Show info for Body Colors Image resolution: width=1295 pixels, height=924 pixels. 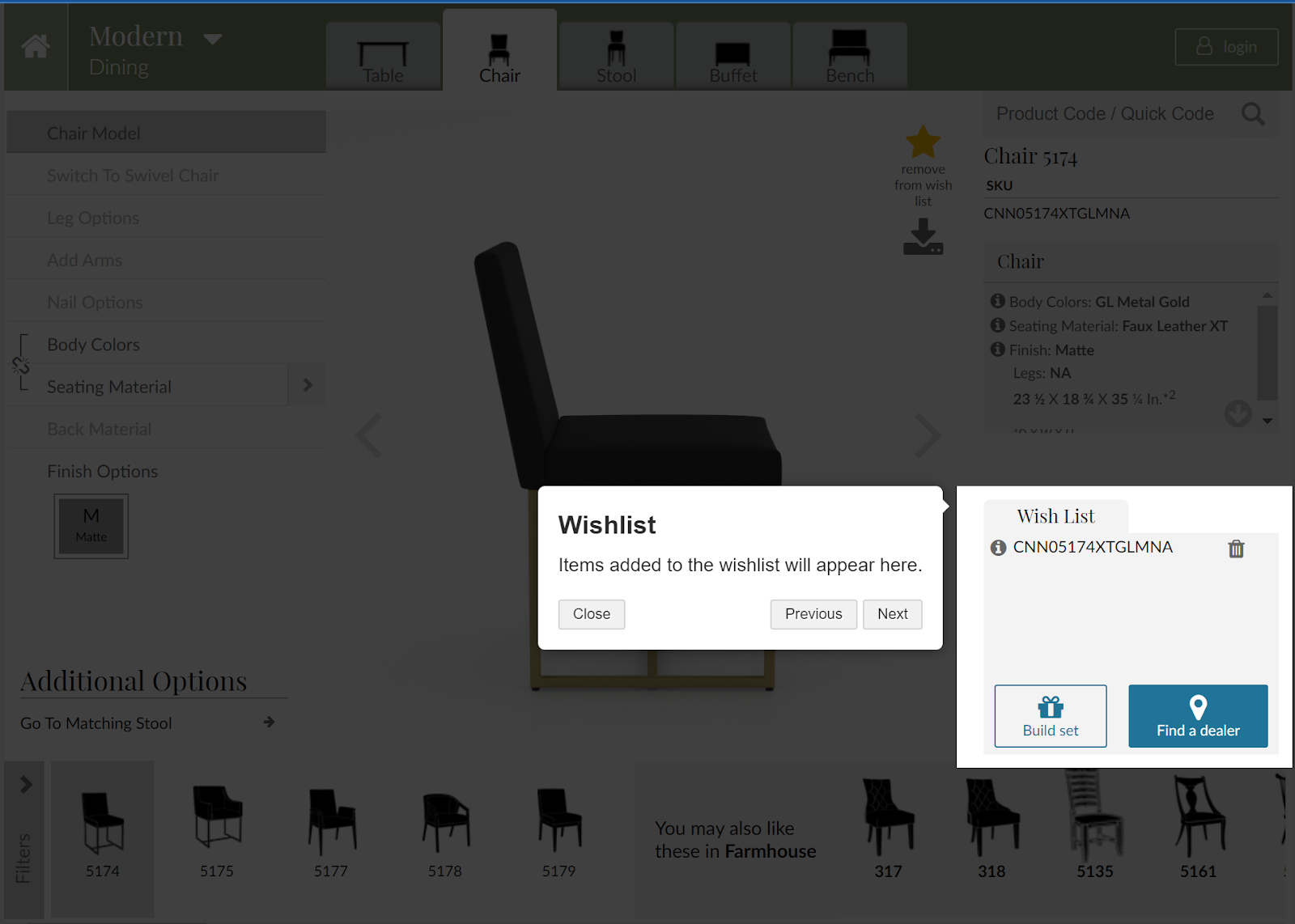tap(998, 301)
